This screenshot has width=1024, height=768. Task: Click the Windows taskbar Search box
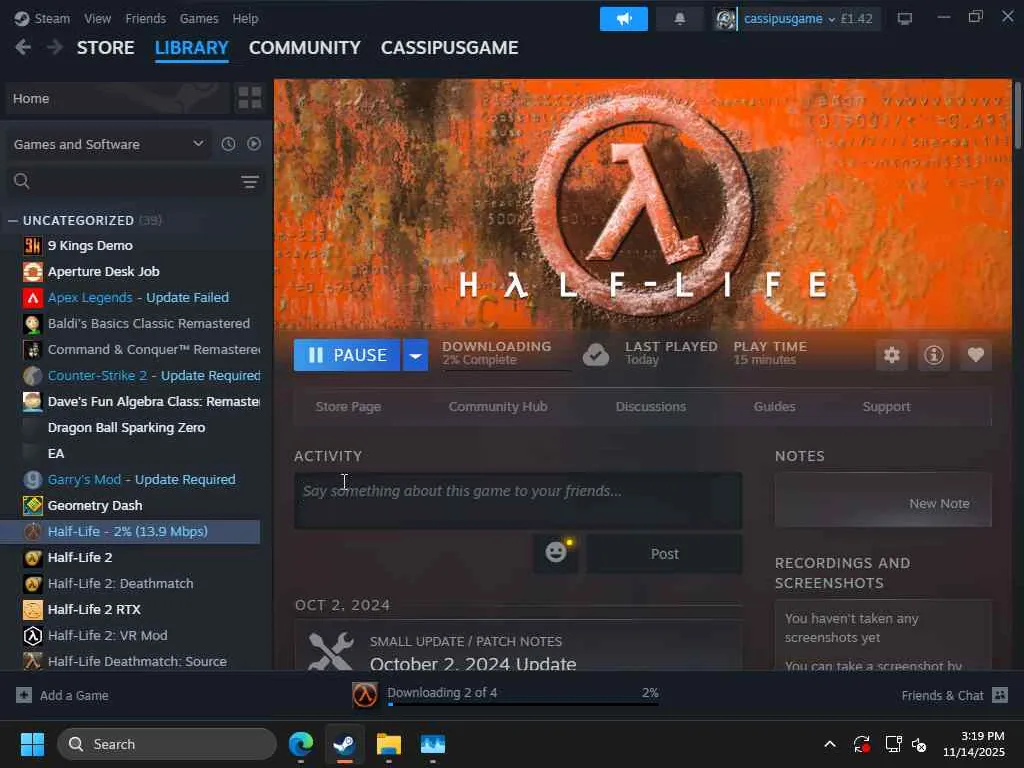click(167, 744)
